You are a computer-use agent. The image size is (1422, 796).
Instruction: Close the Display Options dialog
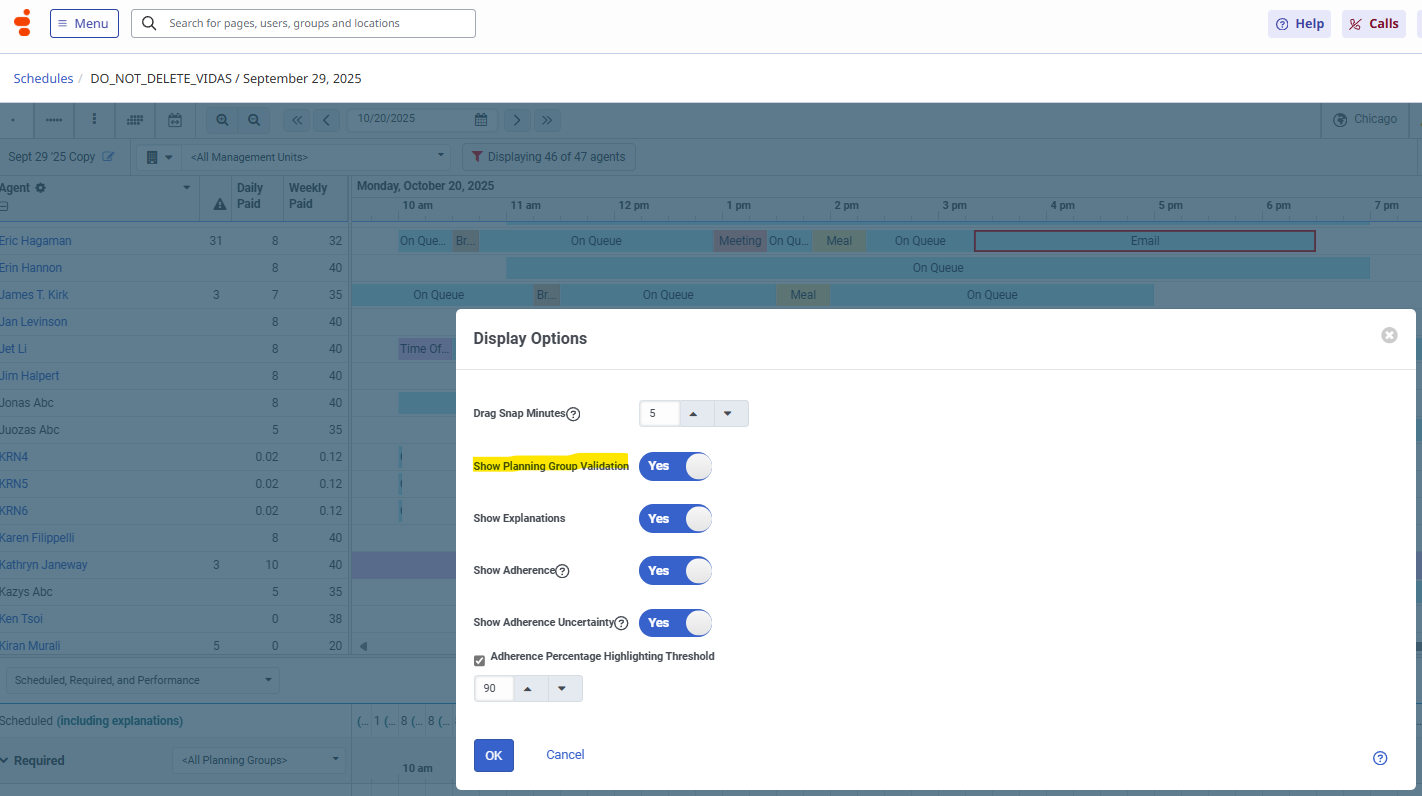tap(1389, 335)
